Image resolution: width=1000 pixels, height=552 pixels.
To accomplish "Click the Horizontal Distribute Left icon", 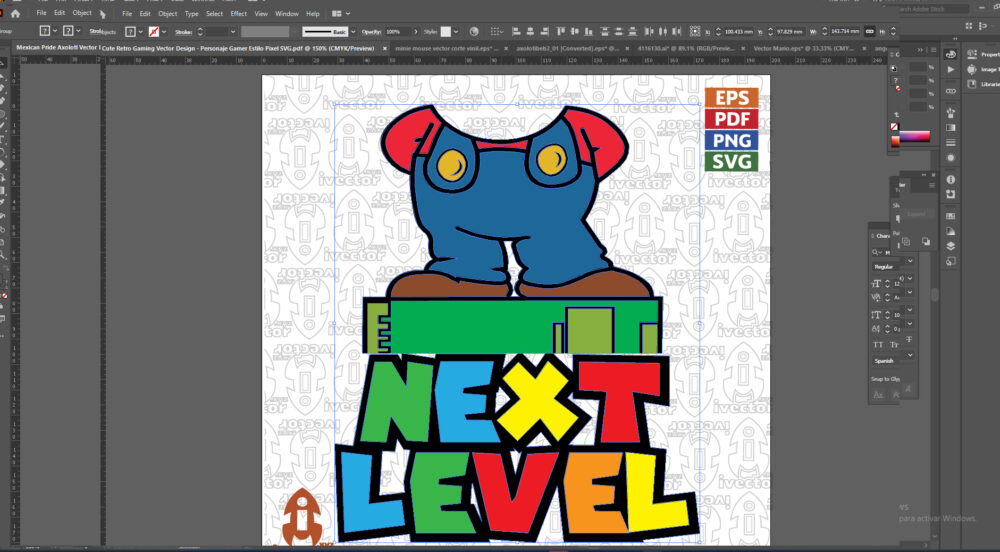I will [649, 31].
